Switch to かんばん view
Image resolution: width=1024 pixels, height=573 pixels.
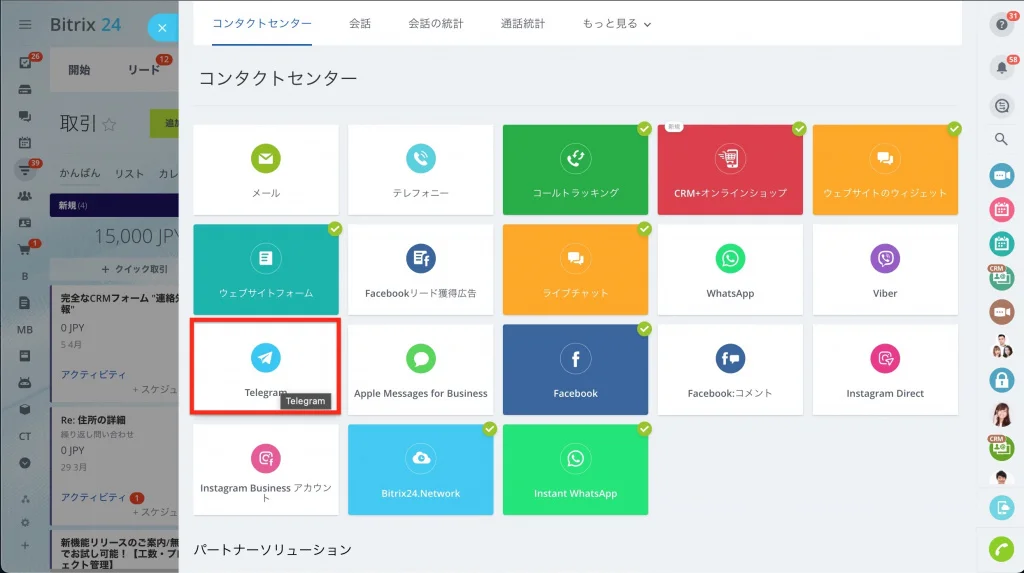click(80, 173)
